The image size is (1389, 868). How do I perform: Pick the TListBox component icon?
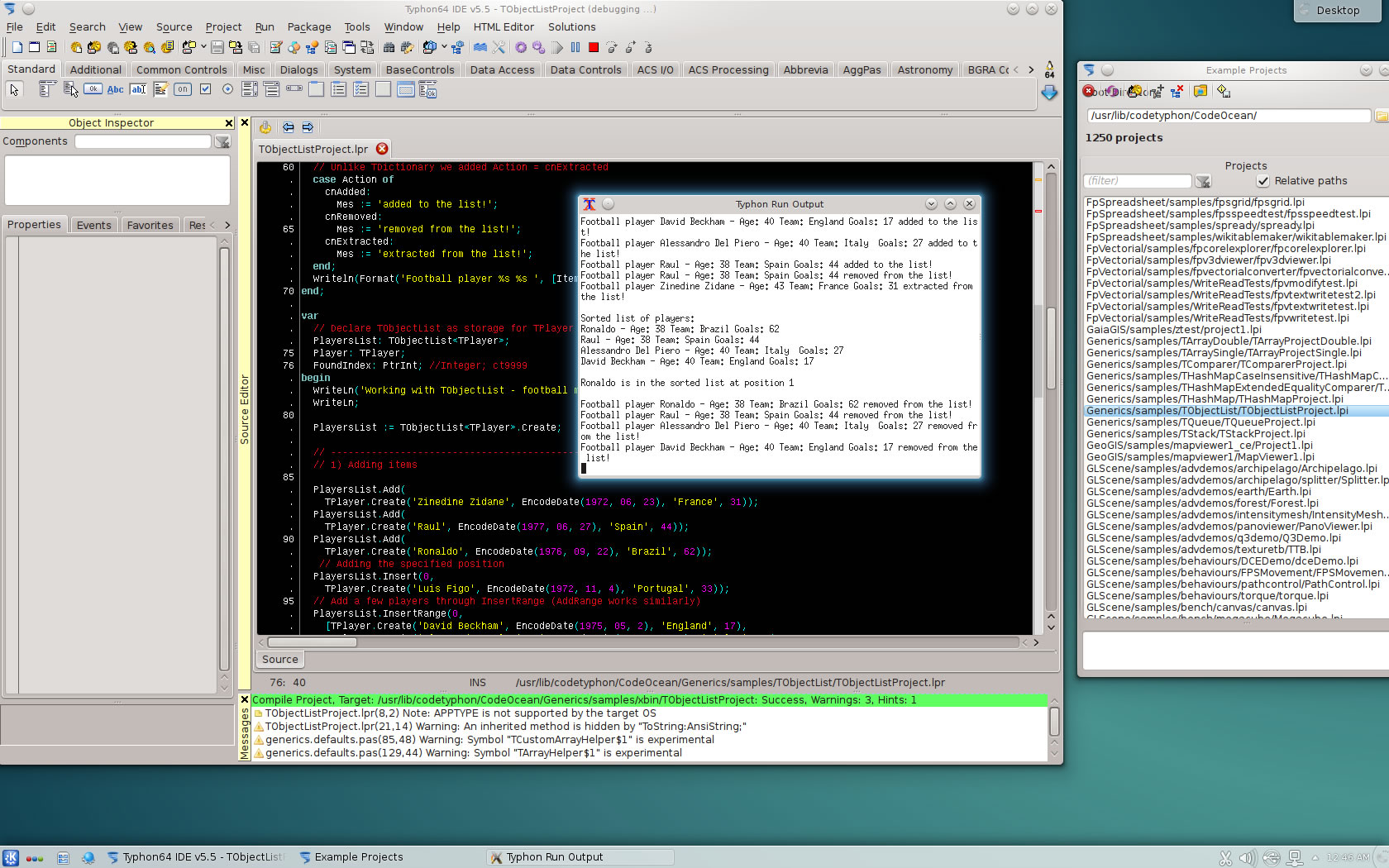coord(249,89)
